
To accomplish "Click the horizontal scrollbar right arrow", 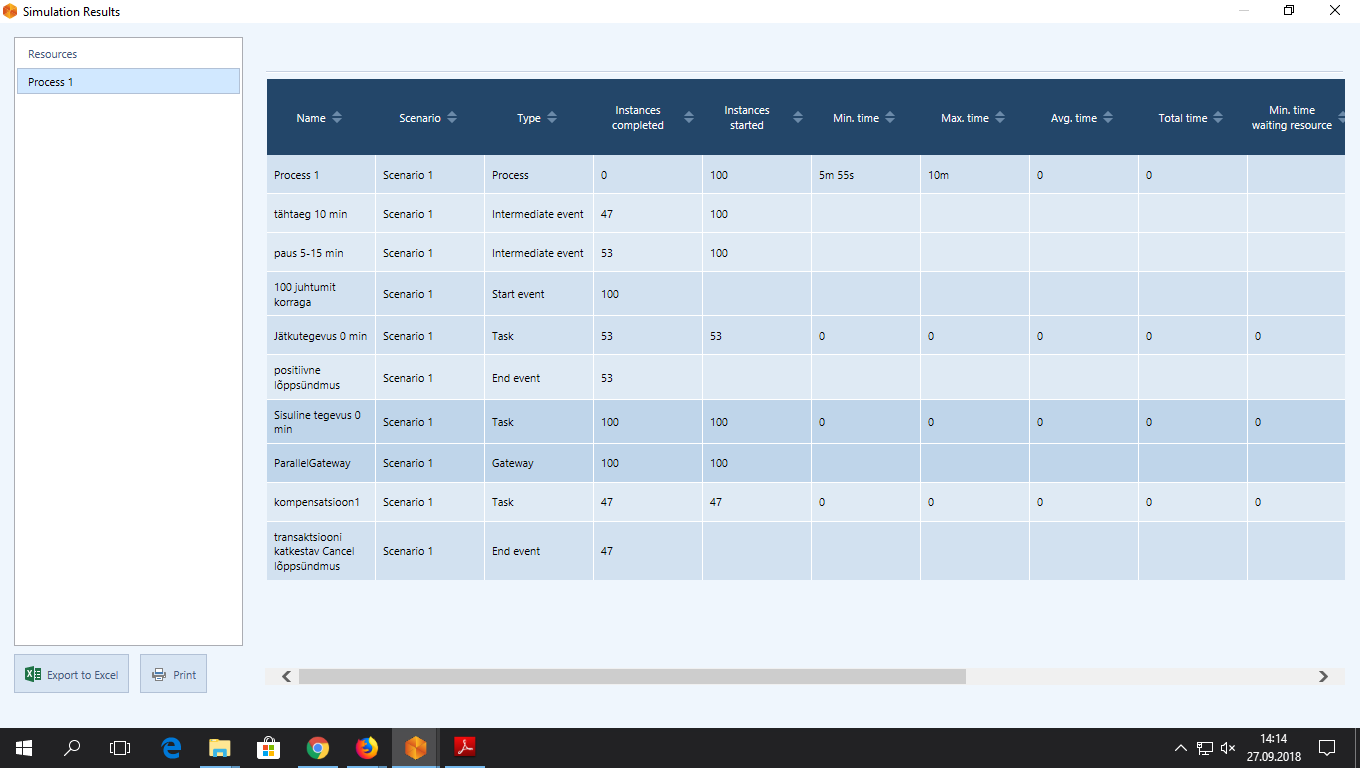I will [x=1324, y=677].
